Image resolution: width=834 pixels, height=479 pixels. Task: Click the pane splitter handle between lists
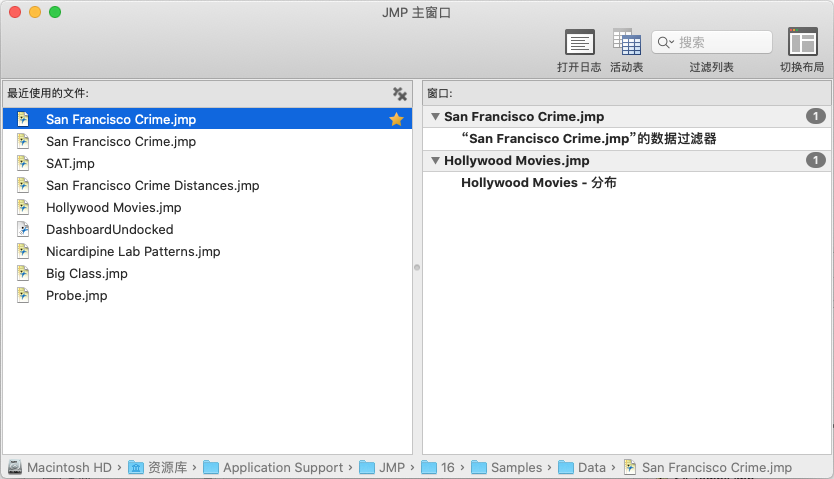point(417,267)
